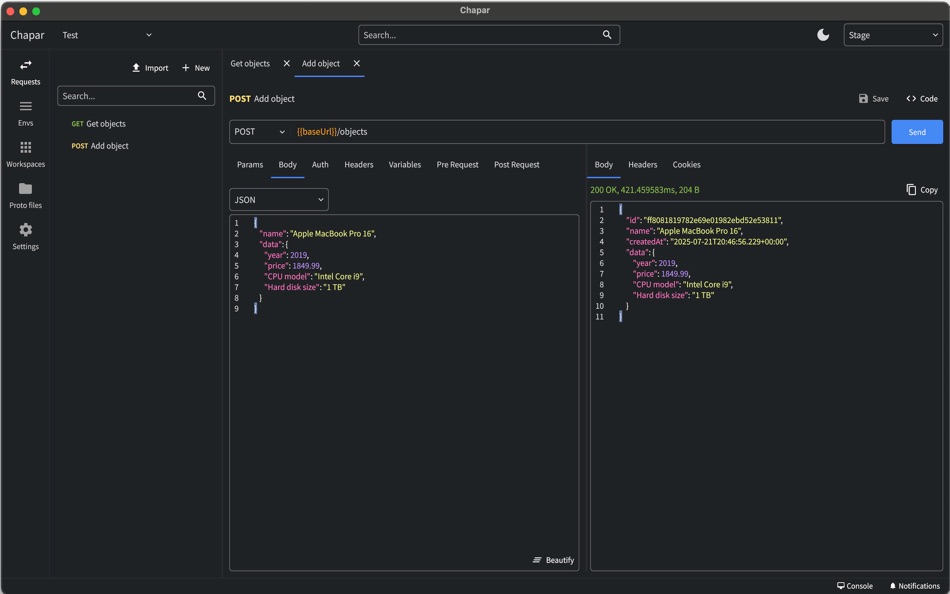Save the Add object request
This screenshot has height=594, width=950.
[x=873, y=99]
